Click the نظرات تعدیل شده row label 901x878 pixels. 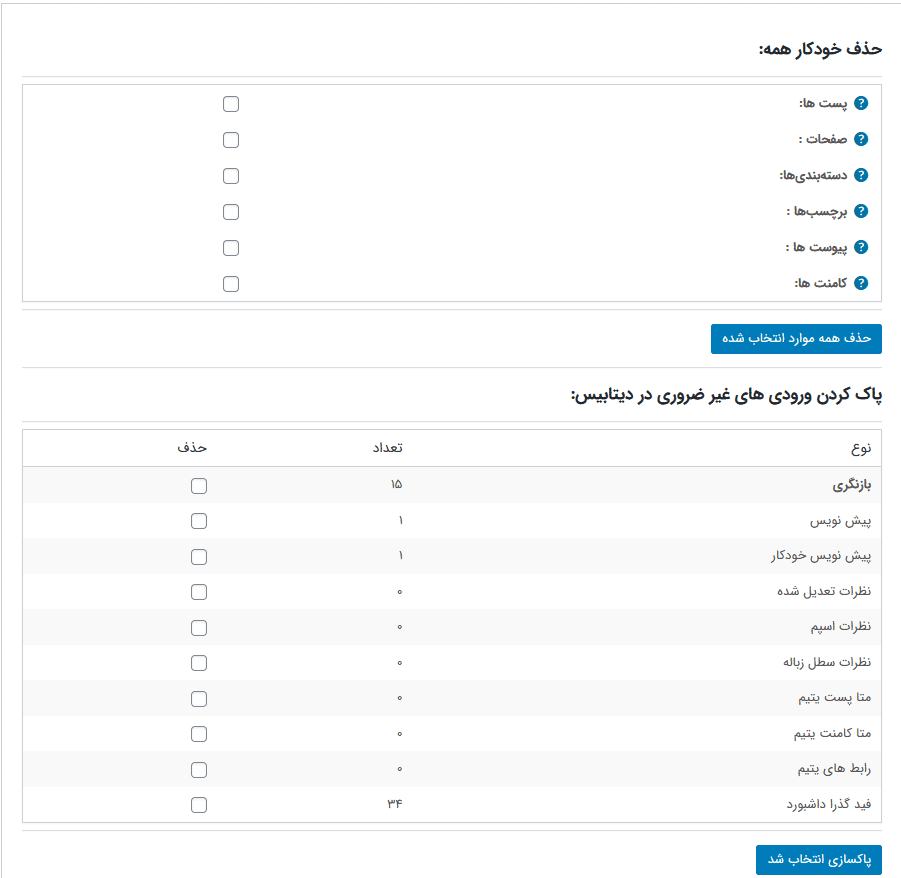click(824, 591)
